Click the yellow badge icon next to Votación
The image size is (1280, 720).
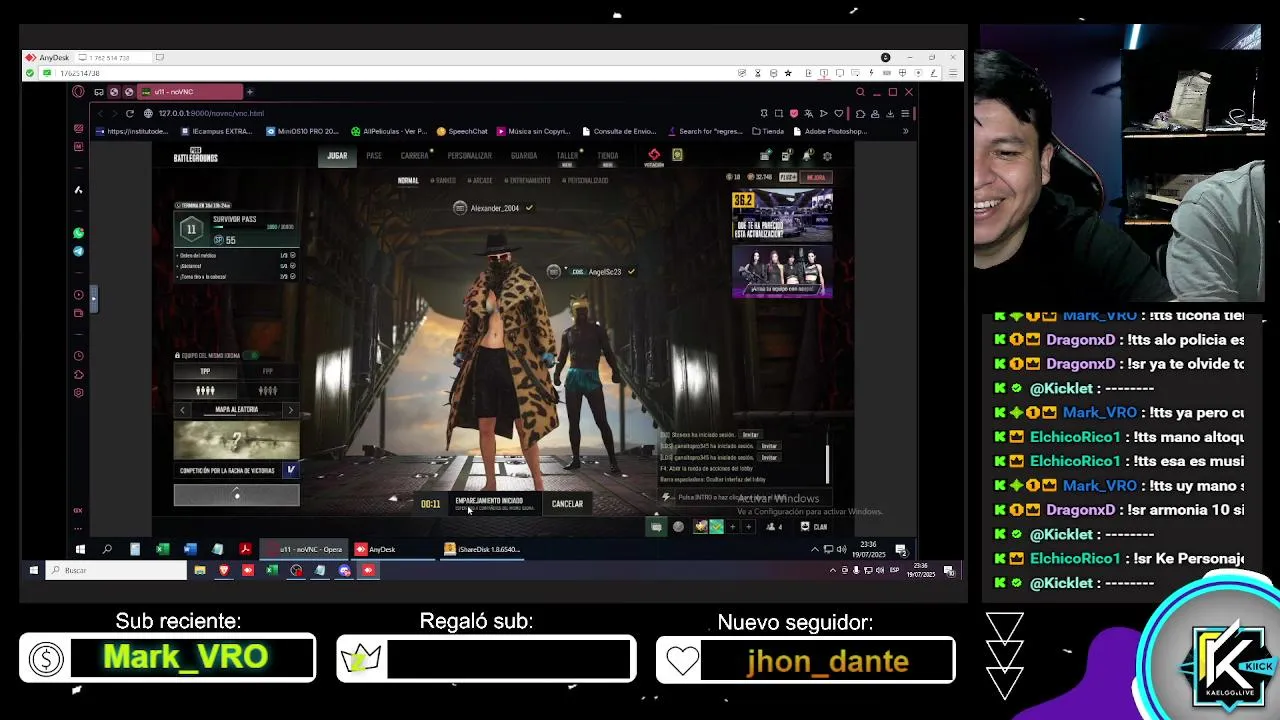pyautogui.click(x=677, y=155)
